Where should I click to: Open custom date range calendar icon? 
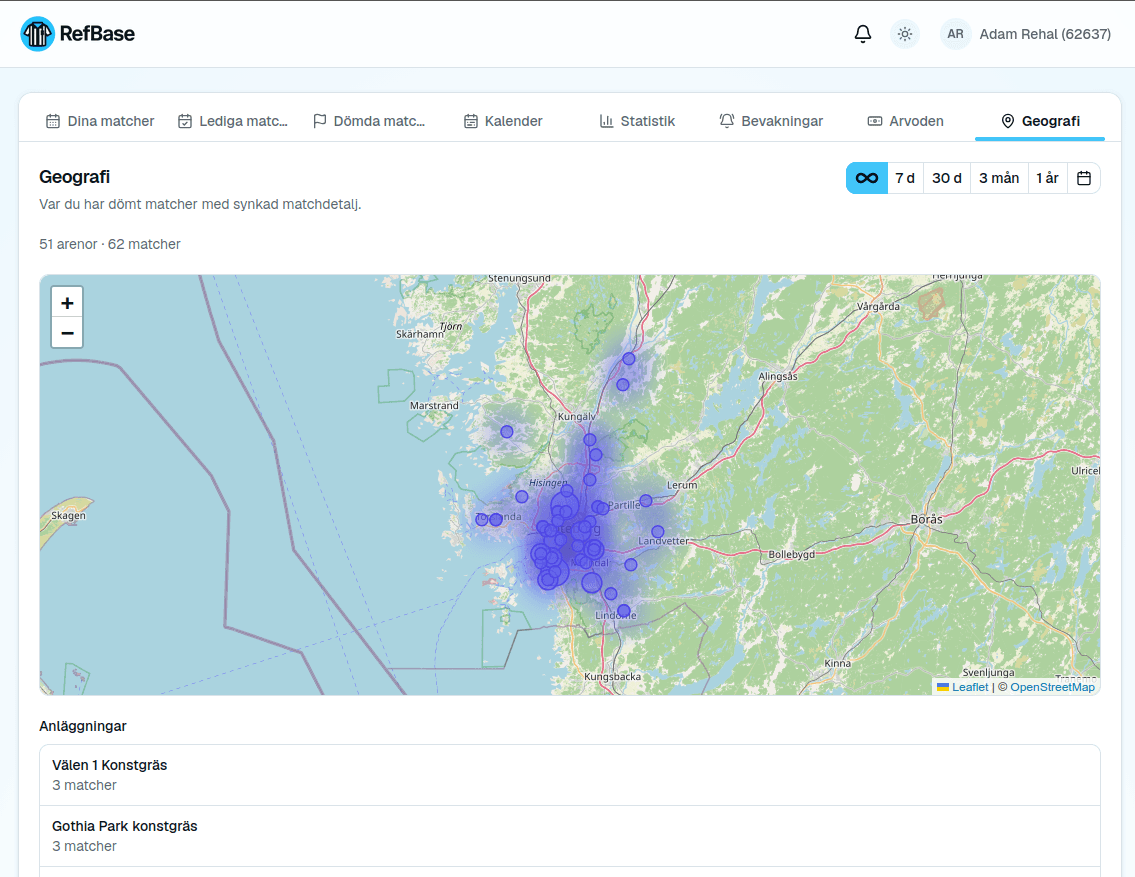tap(1083, 178)
